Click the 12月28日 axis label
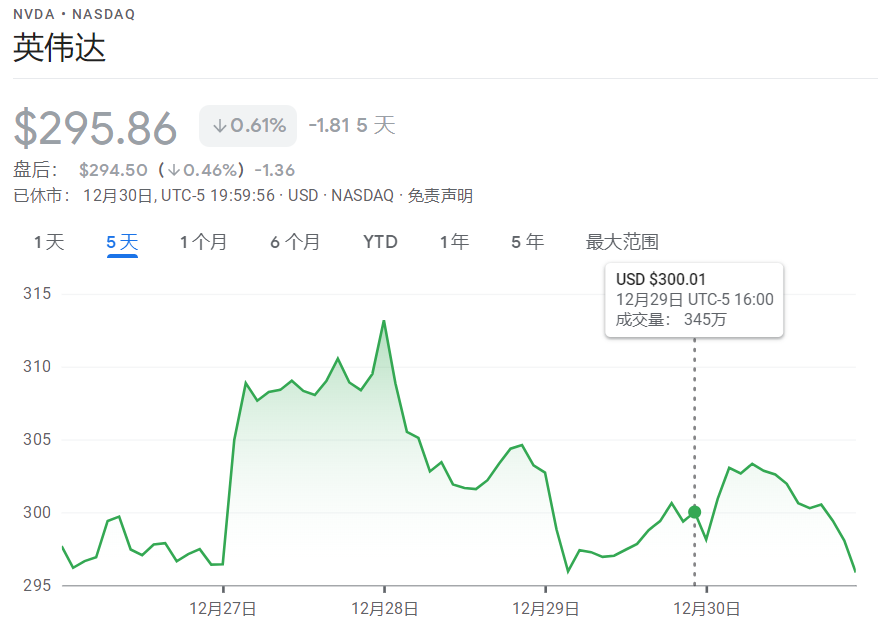The width and height of the screenshot is (878, 631). click(384, 609)
